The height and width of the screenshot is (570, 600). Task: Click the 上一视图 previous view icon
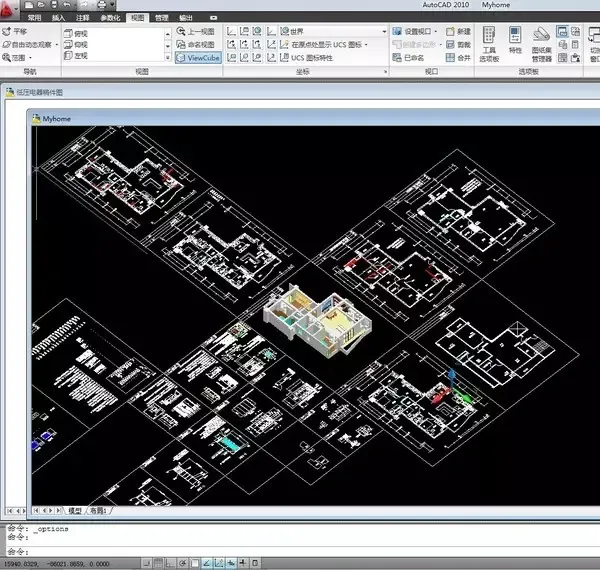pyautogui.click(x=196, y=31)
